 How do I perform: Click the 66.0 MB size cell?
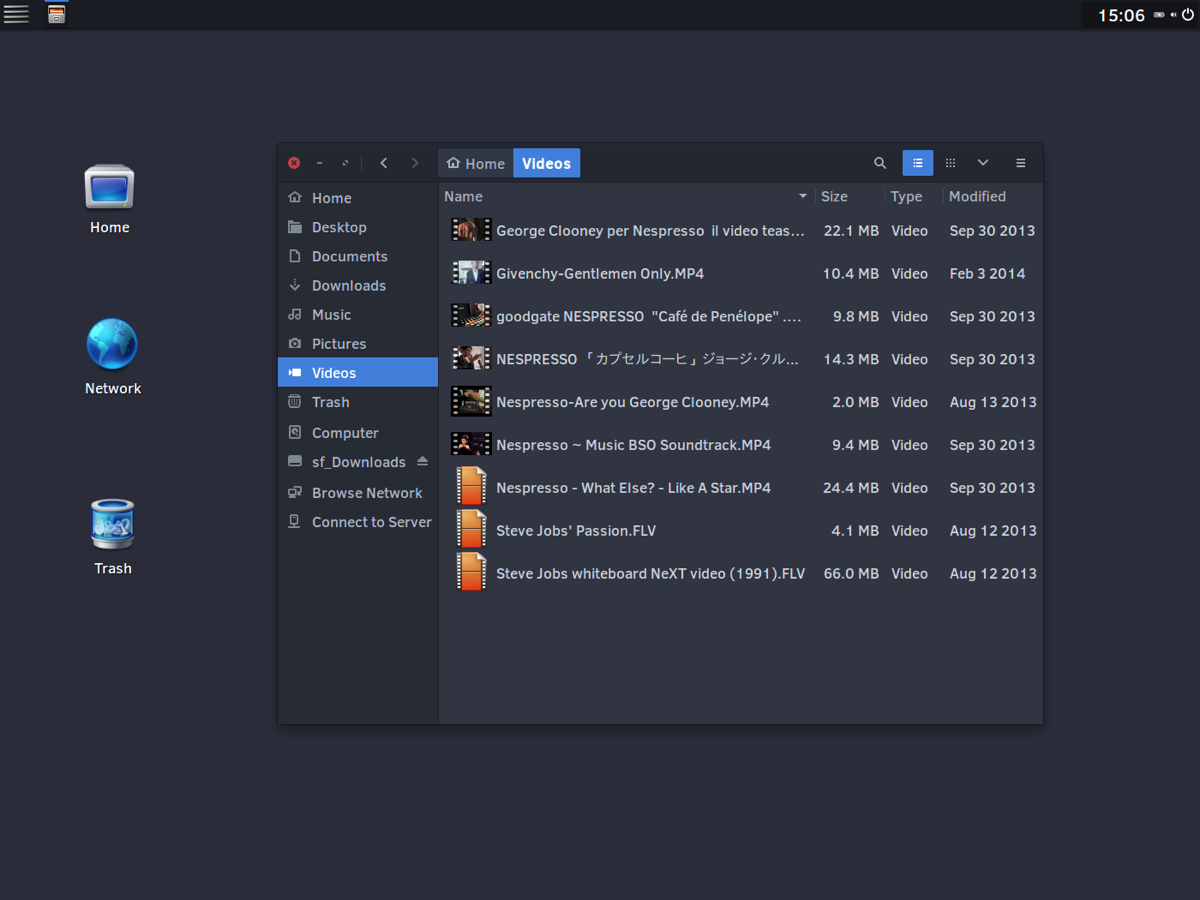(851, 574)
